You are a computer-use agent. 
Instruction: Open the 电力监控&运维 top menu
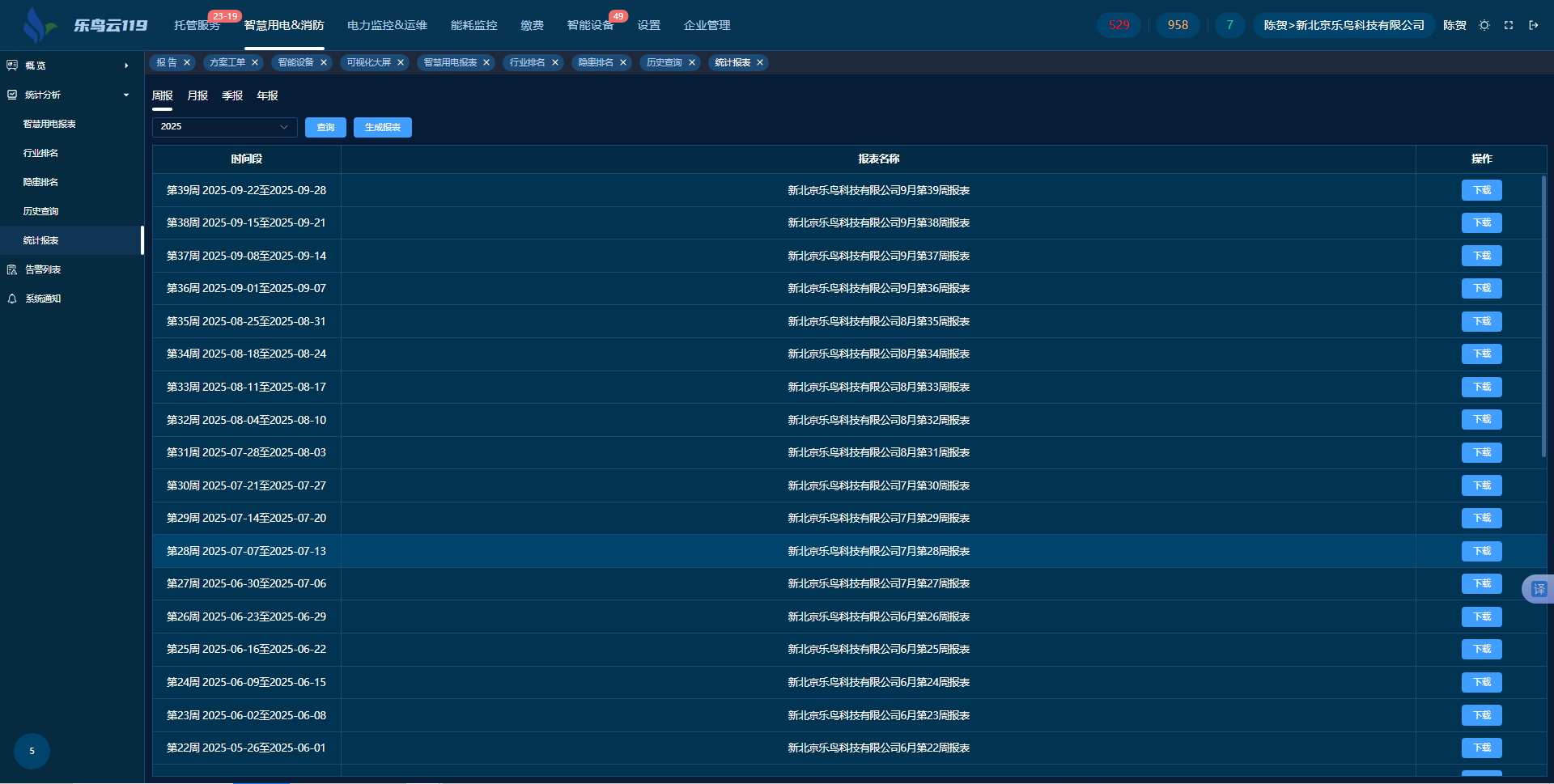(387, 25)
